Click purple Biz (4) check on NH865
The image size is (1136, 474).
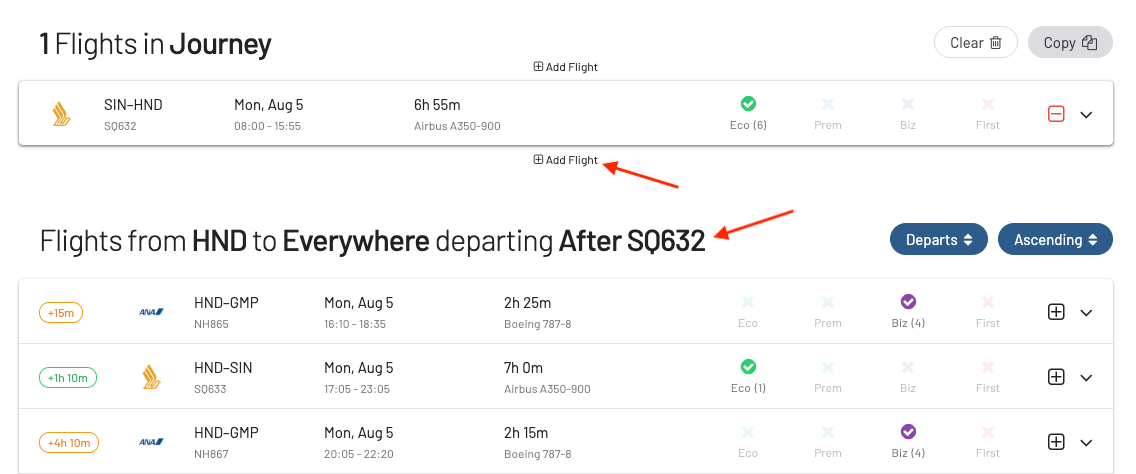[908, 302]
